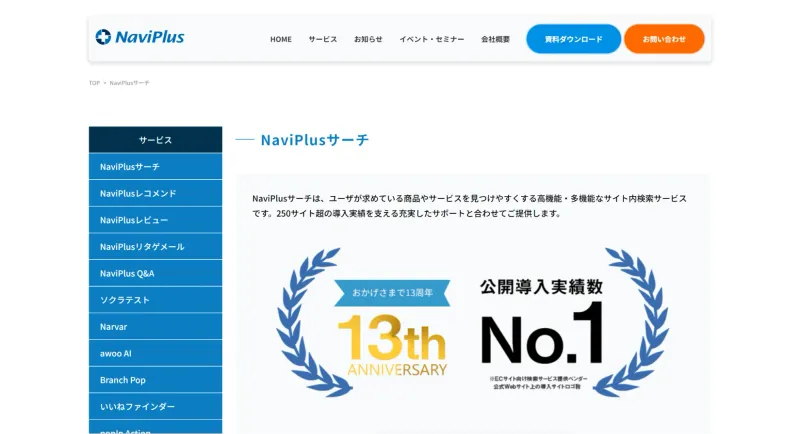Viewport: 800px width, 434px height.
Task: Click the blue 資料ダウンロード button
Action: click(x=573, y=39)
